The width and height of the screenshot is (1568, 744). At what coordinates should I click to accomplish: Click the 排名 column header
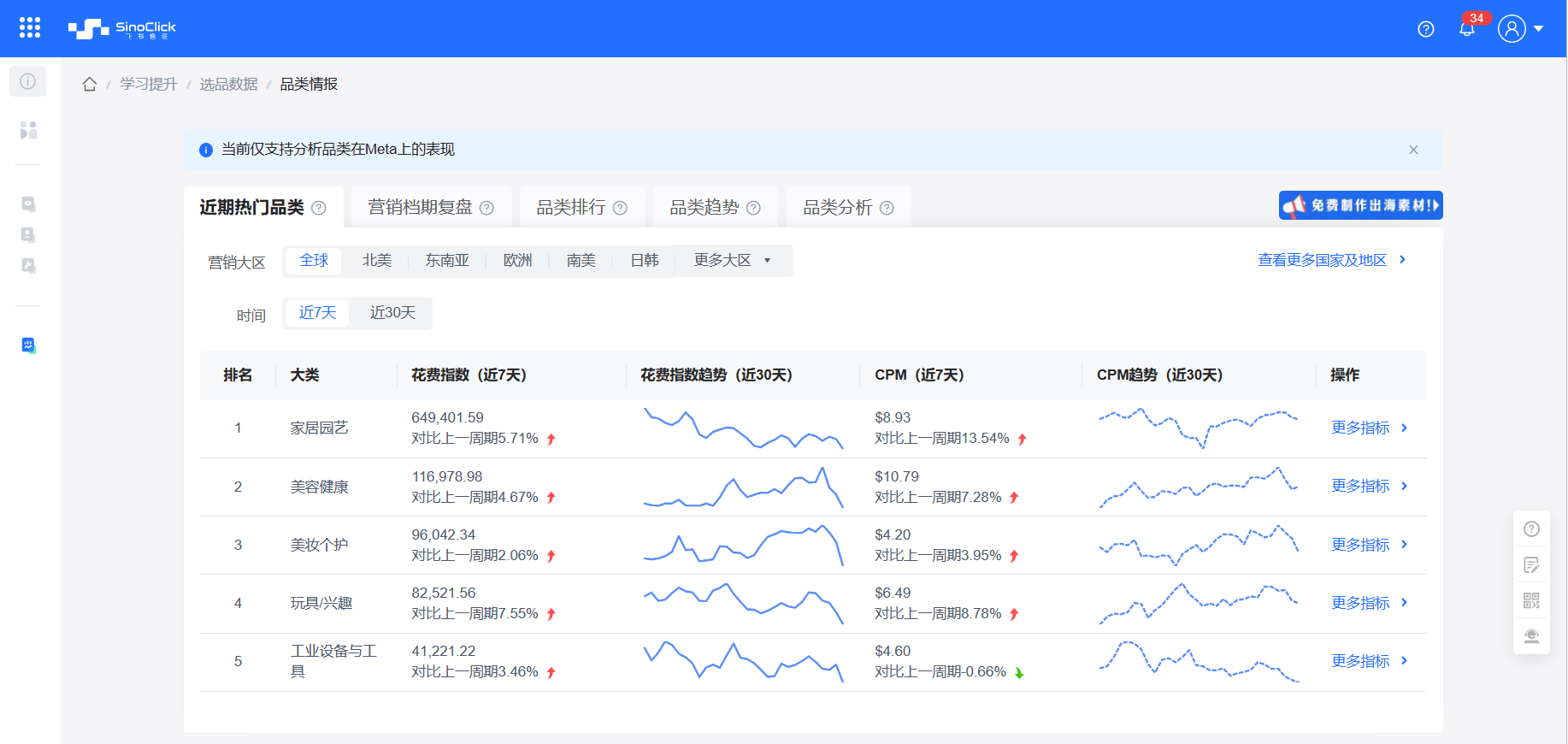[x=238, y=375]
